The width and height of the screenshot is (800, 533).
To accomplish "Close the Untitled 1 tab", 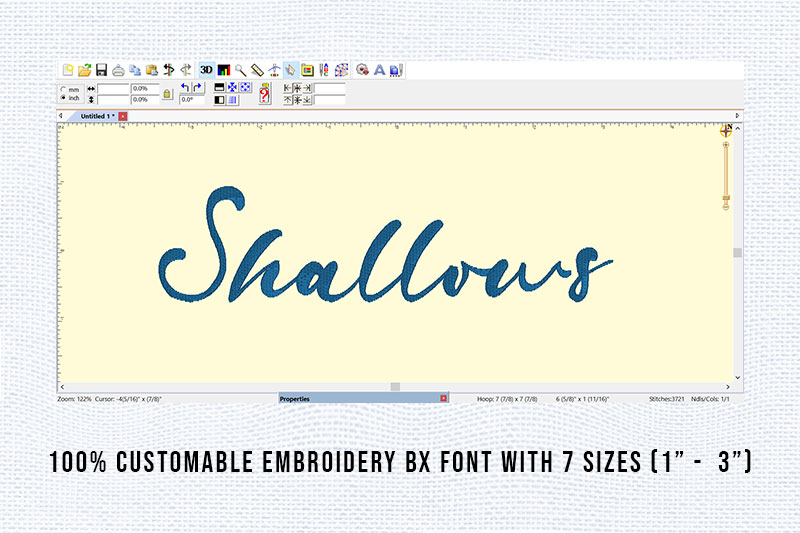I will pyautogui.click(x=123, y=116).
